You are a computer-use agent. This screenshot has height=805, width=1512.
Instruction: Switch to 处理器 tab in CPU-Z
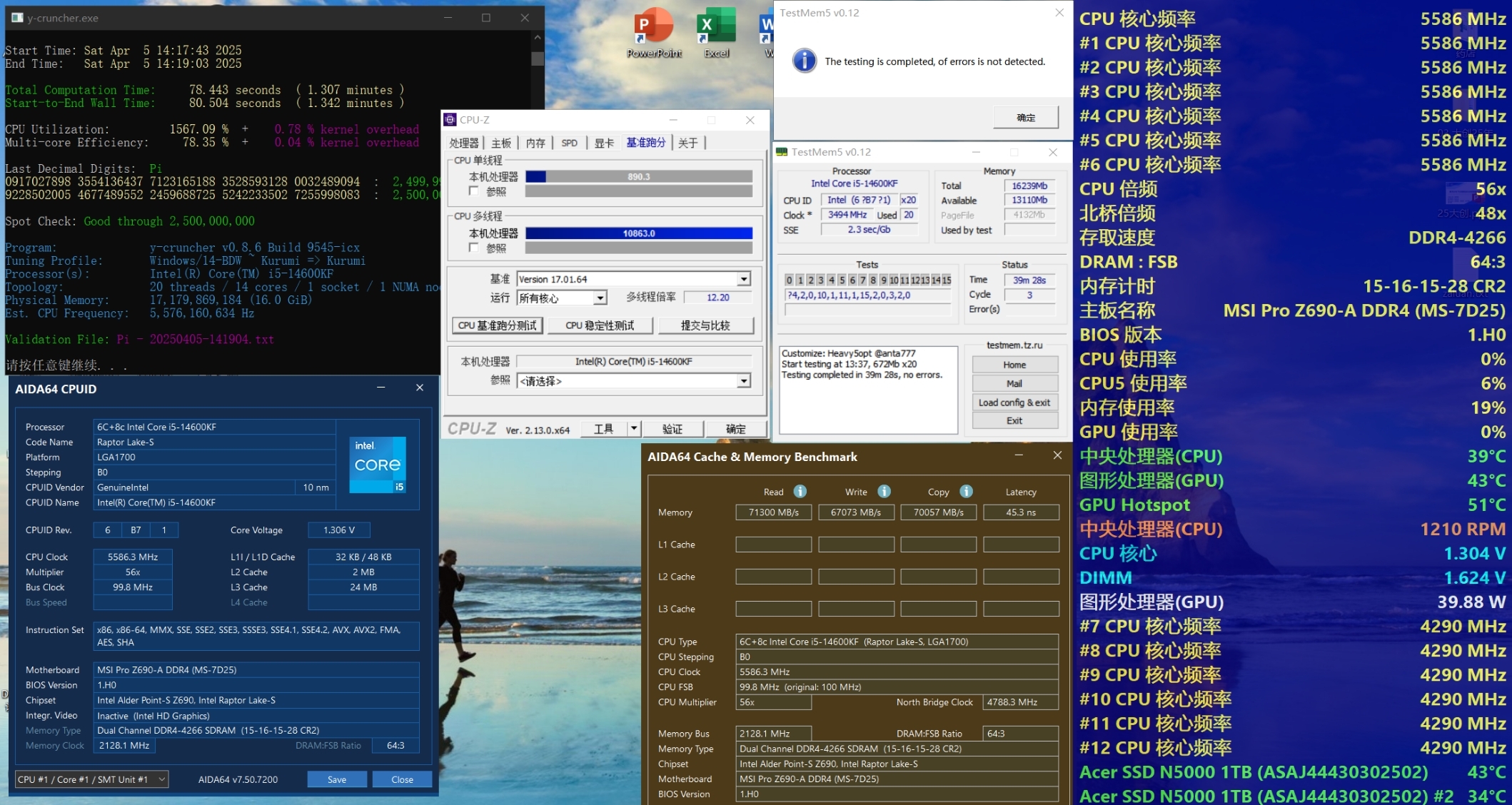coord(464,143)
